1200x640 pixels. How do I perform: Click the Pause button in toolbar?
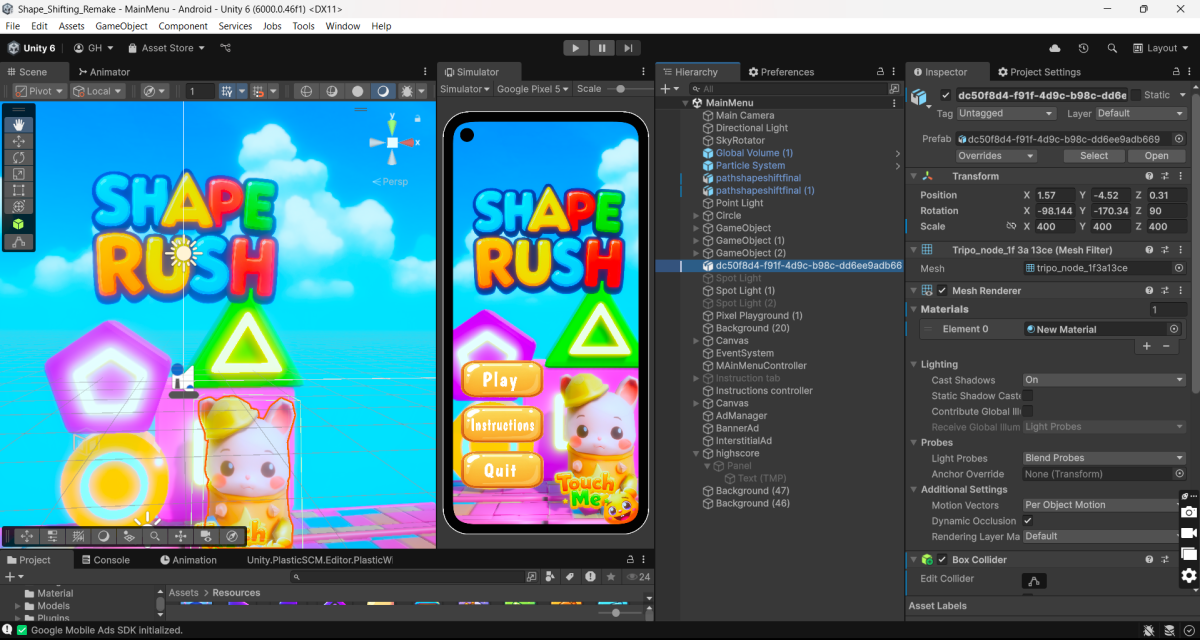click(601, 48)
